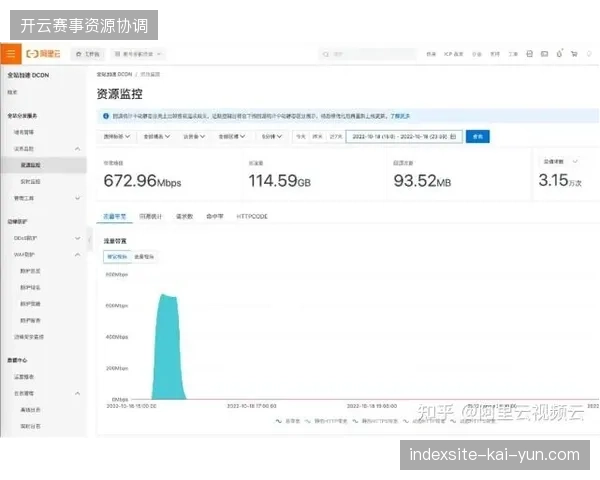Open 边缘安全监控 sidebar item
Image resolution: width=600 pixels, height=480 pixels.
(x=29, y=337)
